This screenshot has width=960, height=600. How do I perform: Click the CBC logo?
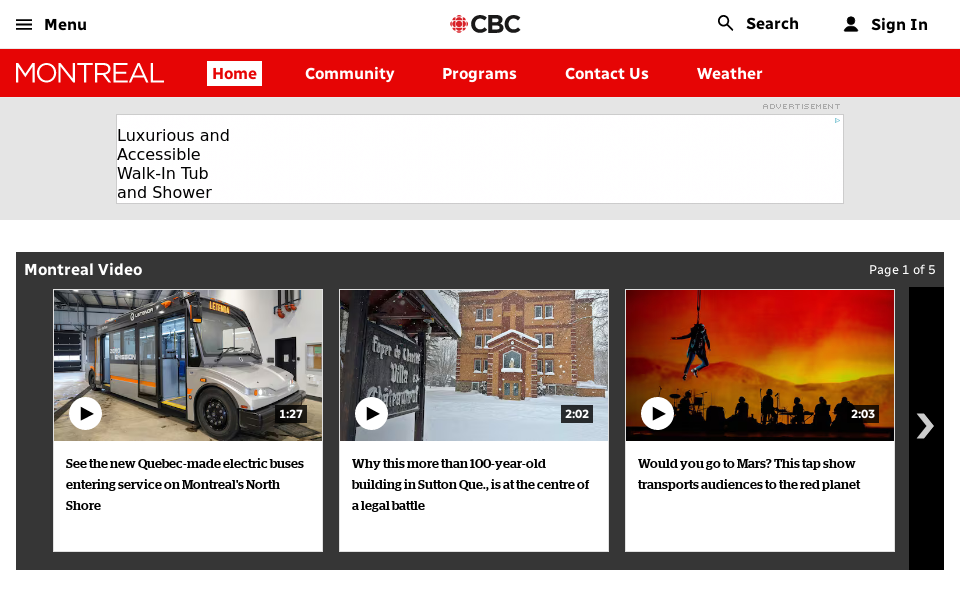[485, 24]
